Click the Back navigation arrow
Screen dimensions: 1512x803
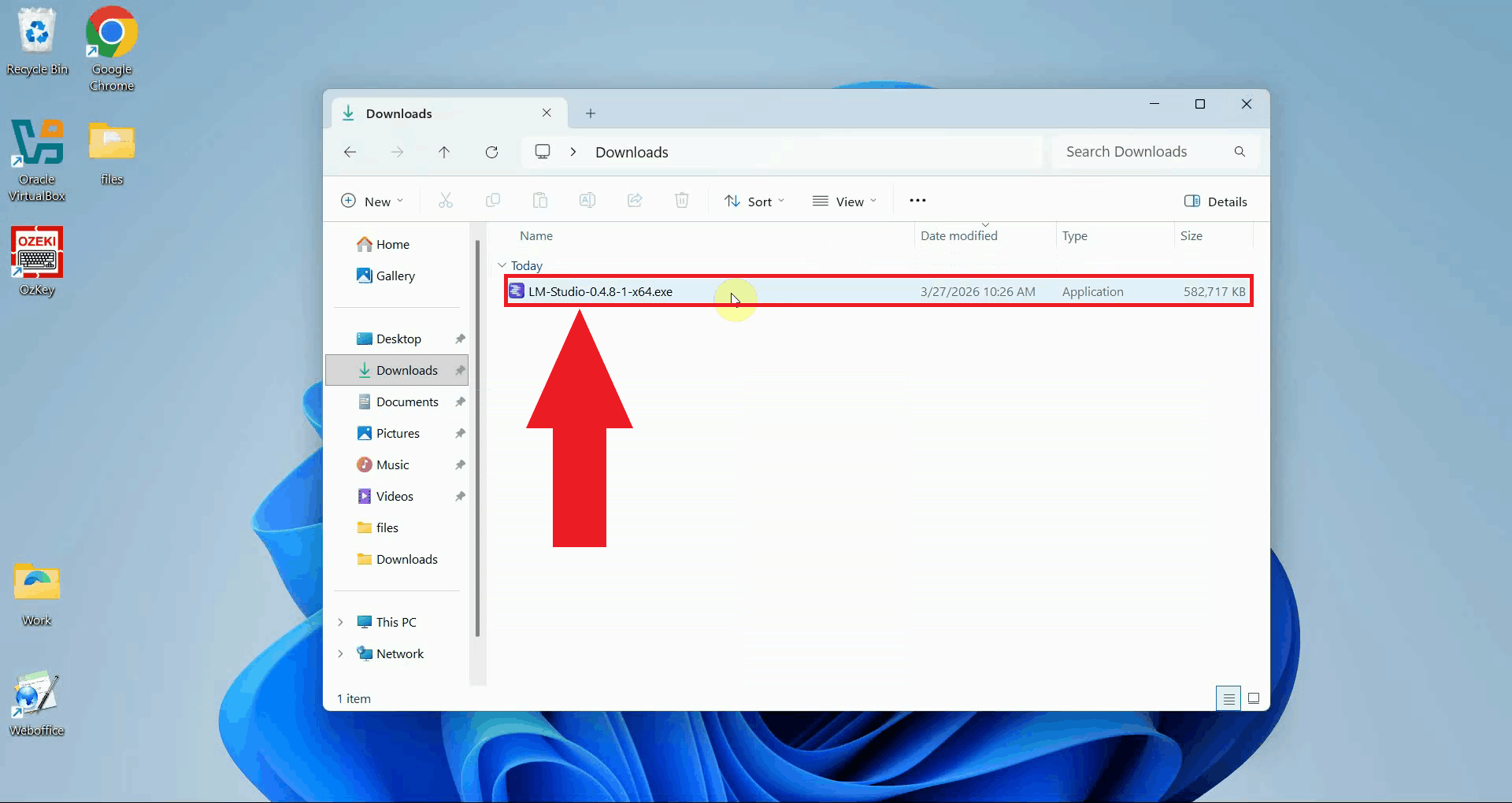[x=350, y=152]
